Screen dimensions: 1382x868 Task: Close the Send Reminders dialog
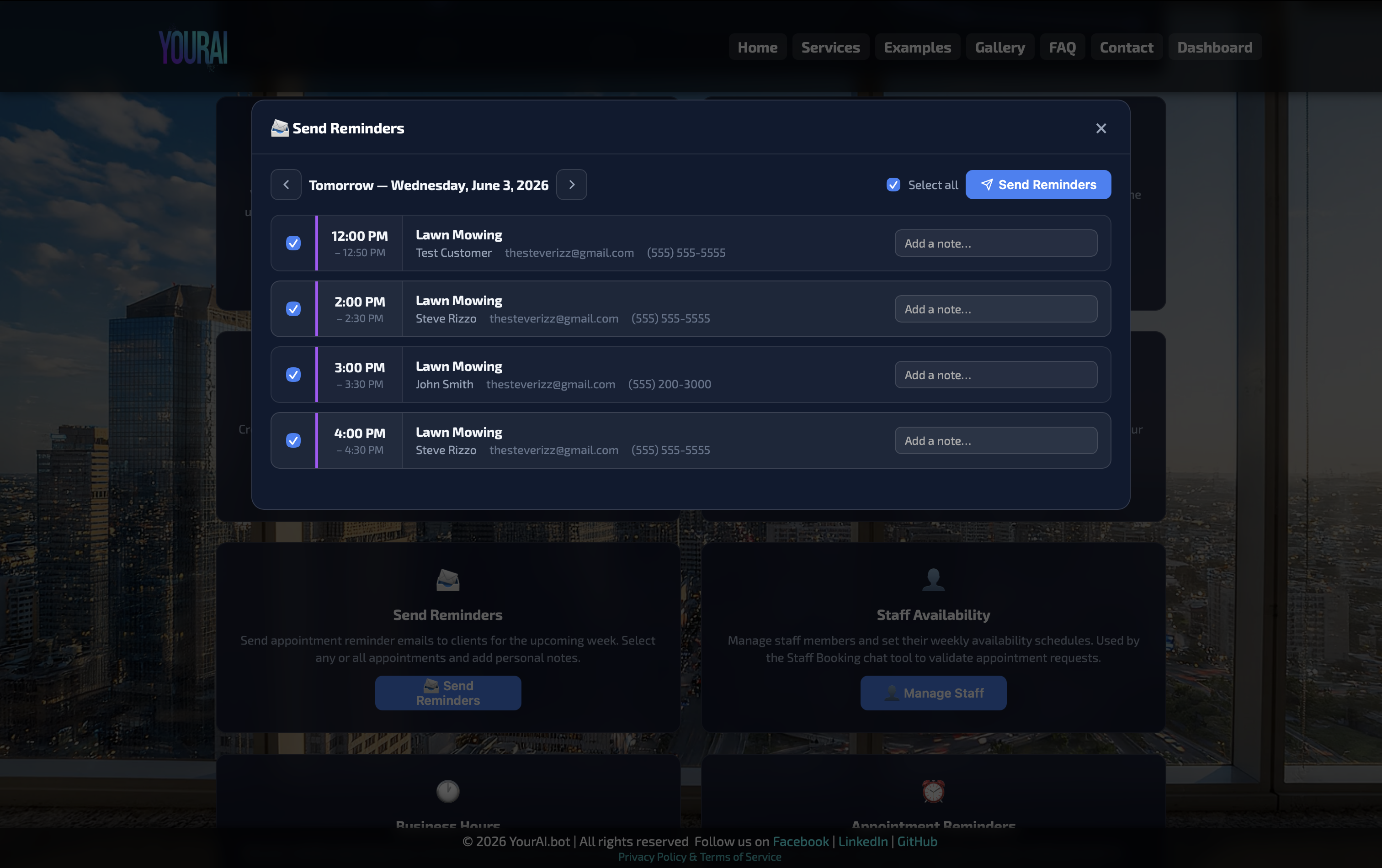[1100, 128]
